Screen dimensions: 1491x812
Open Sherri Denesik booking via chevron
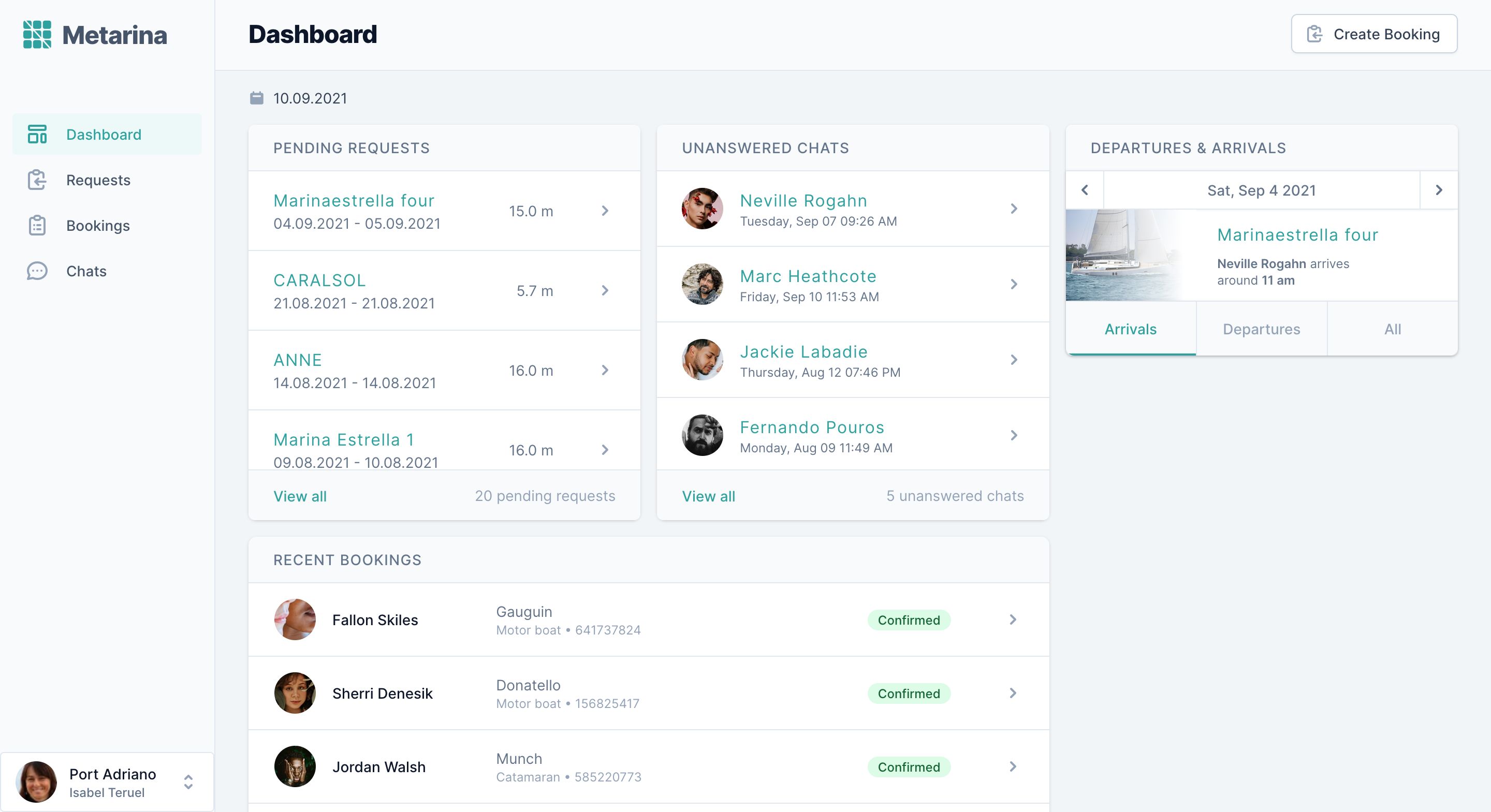tap(1013, 693)
